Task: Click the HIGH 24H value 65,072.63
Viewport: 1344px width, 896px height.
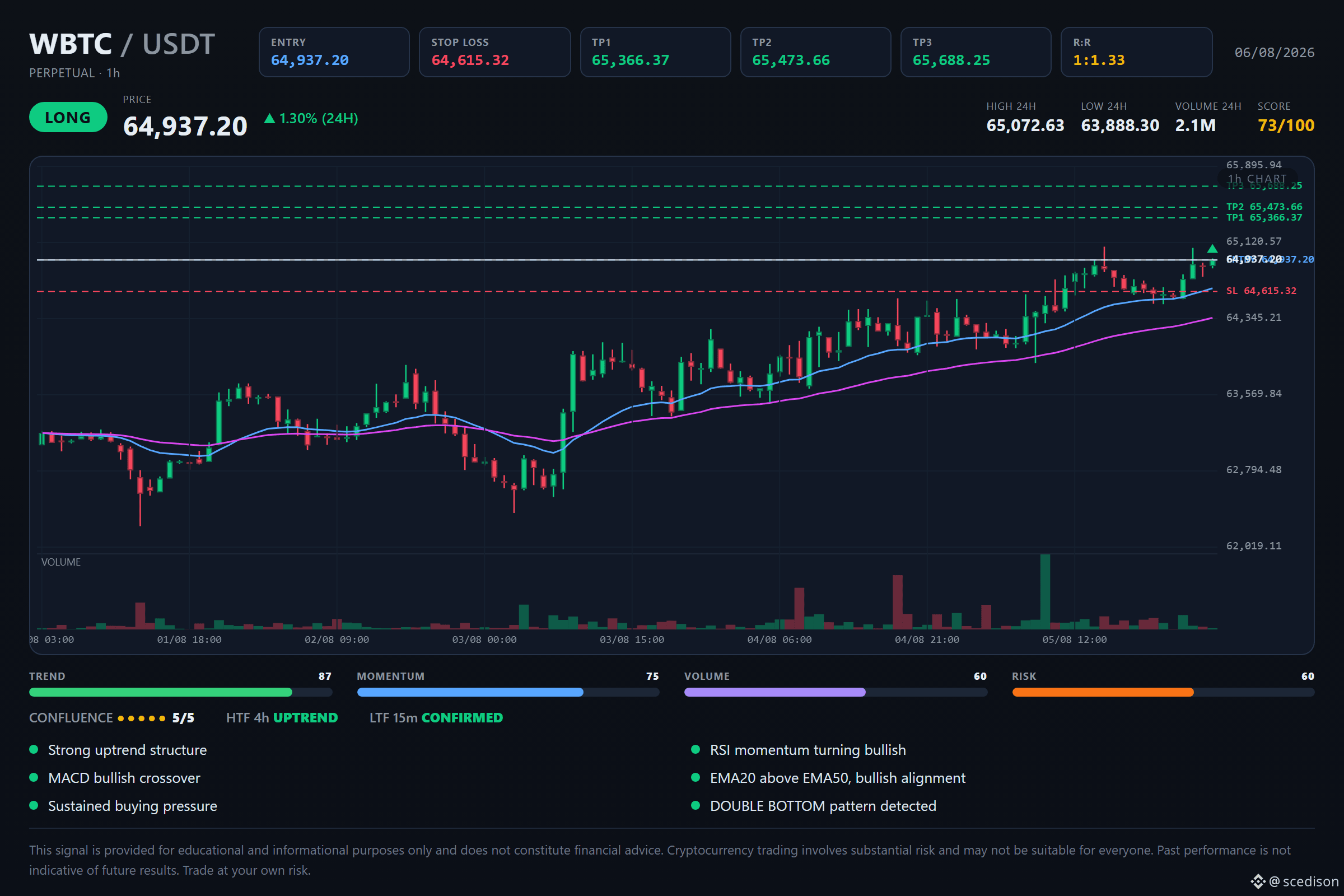Action: pyautogui.click(x=1025, y=125)
